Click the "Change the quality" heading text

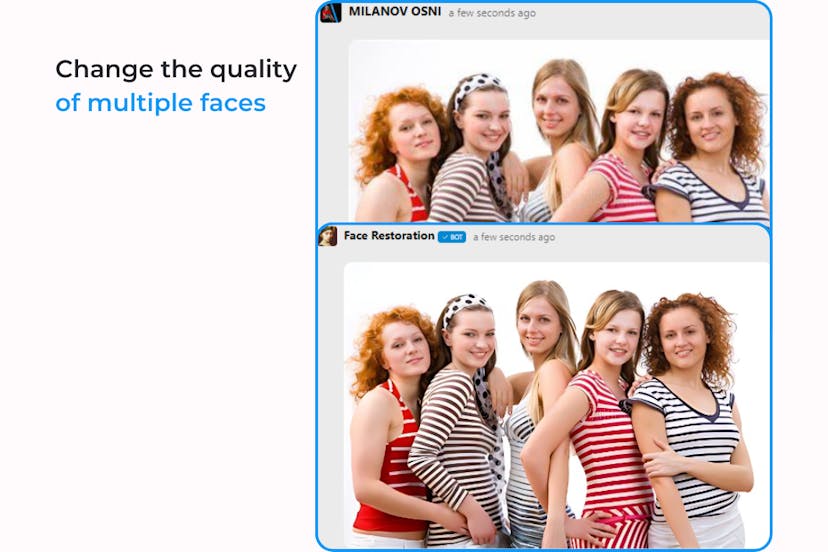(176, 69)
